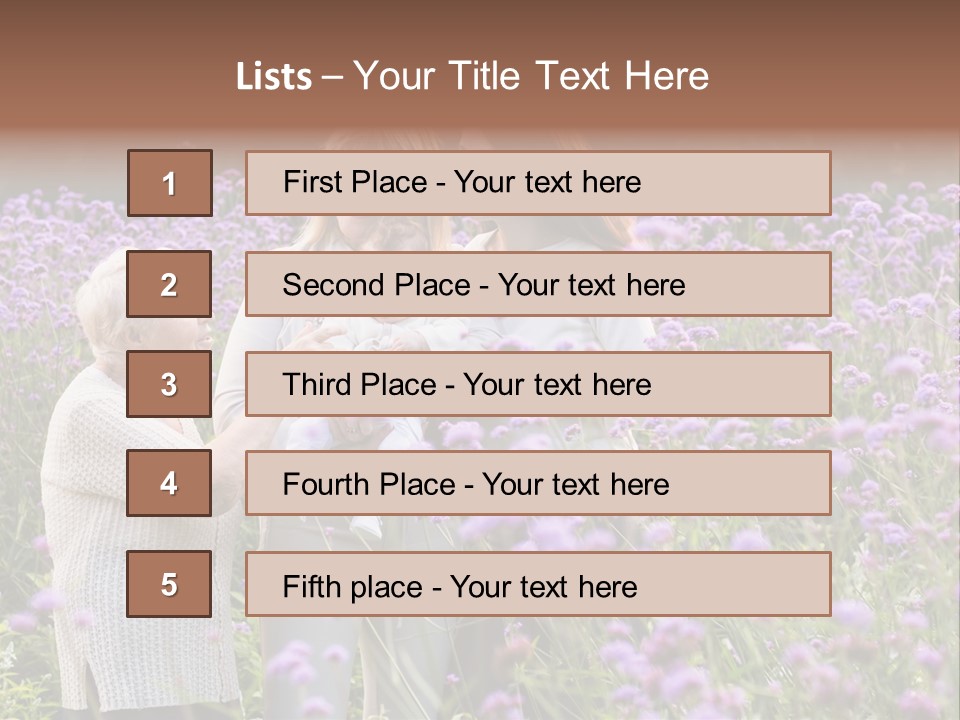
Task: Click the bold word "Lists" in the title
Action: 274,77
